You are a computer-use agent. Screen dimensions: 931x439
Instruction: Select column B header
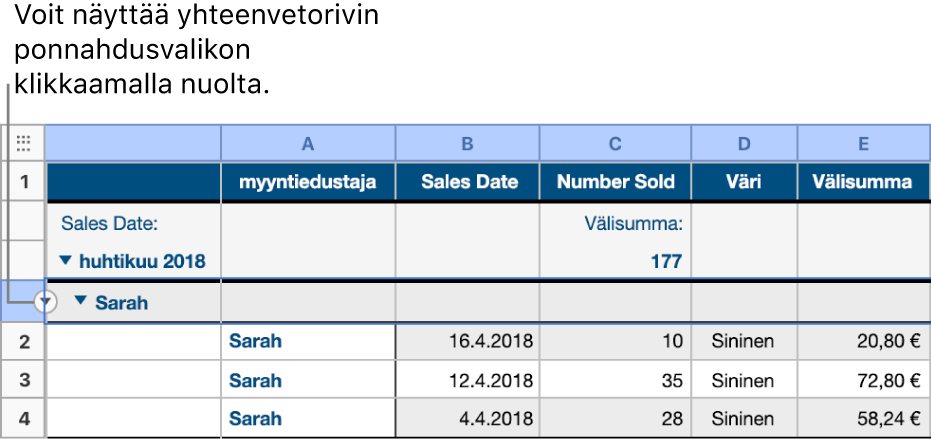pyautogui.click(x=467, y=143)
